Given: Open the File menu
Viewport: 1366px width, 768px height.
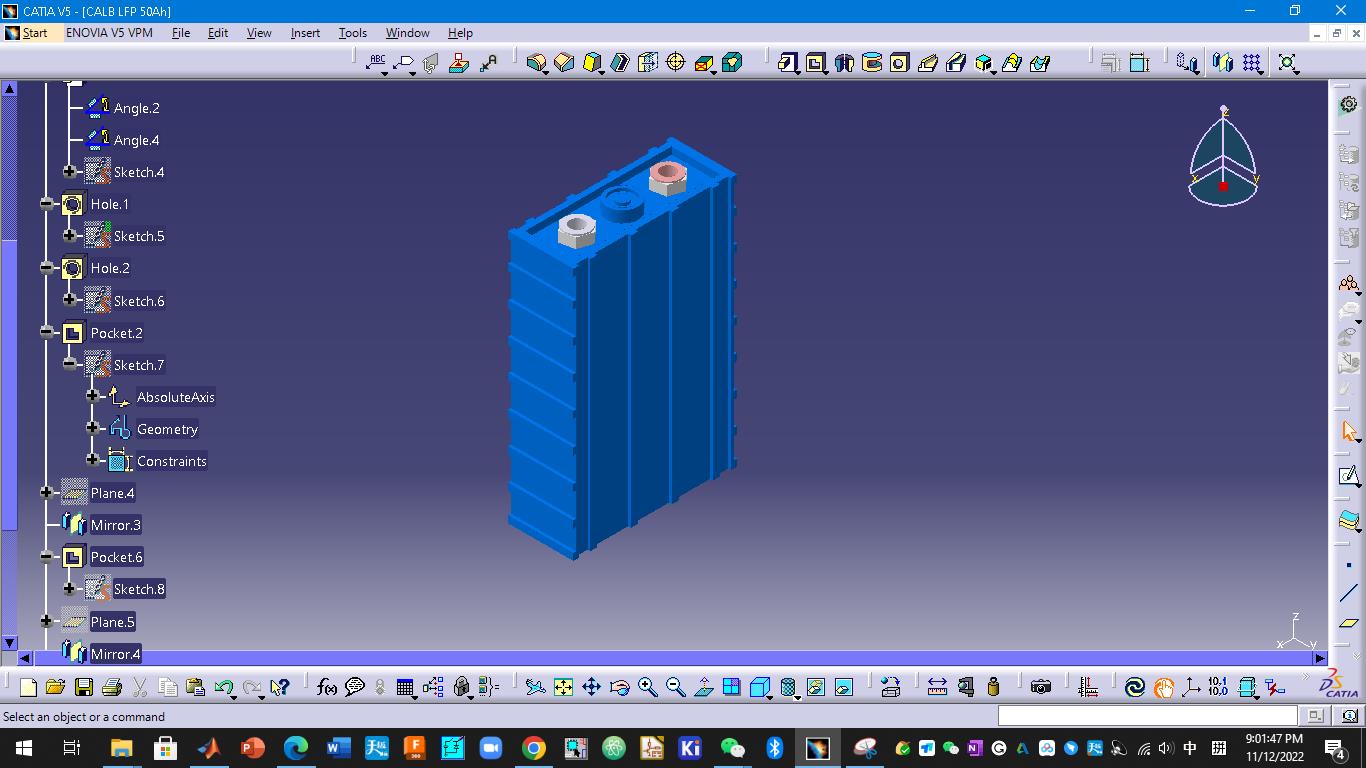Looking at the screenshot, I should click(x=181, y=33).
